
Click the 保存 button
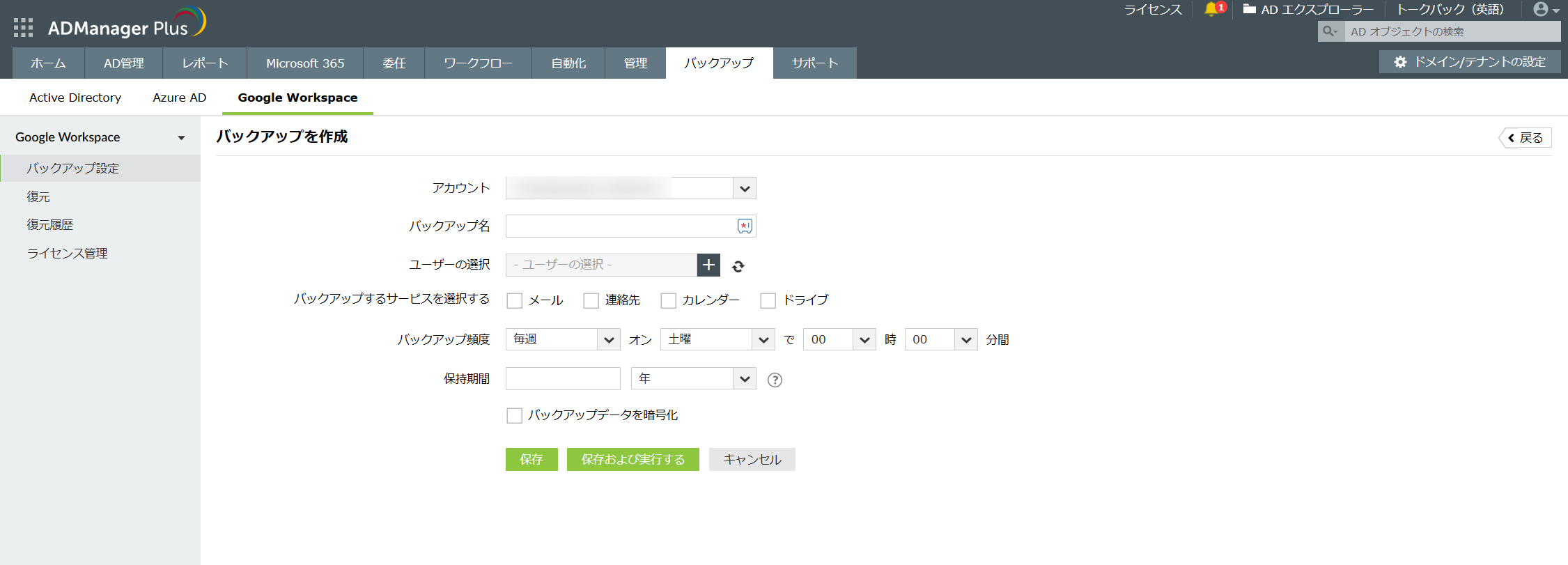pyautogui.click(x=531, y=459)
